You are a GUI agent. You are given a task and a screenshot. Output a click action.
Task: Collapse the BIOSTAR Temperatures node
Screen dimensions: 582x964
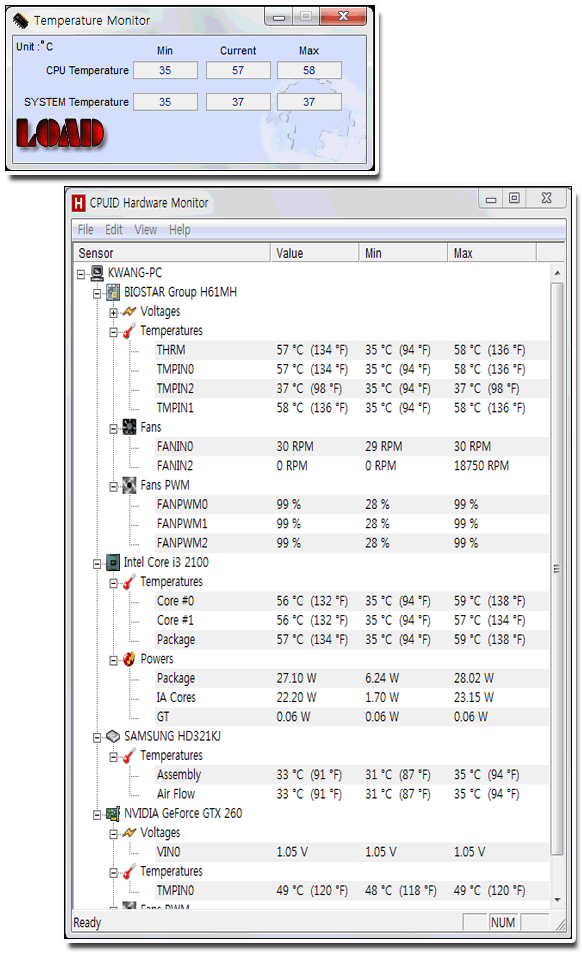[114, 333]
